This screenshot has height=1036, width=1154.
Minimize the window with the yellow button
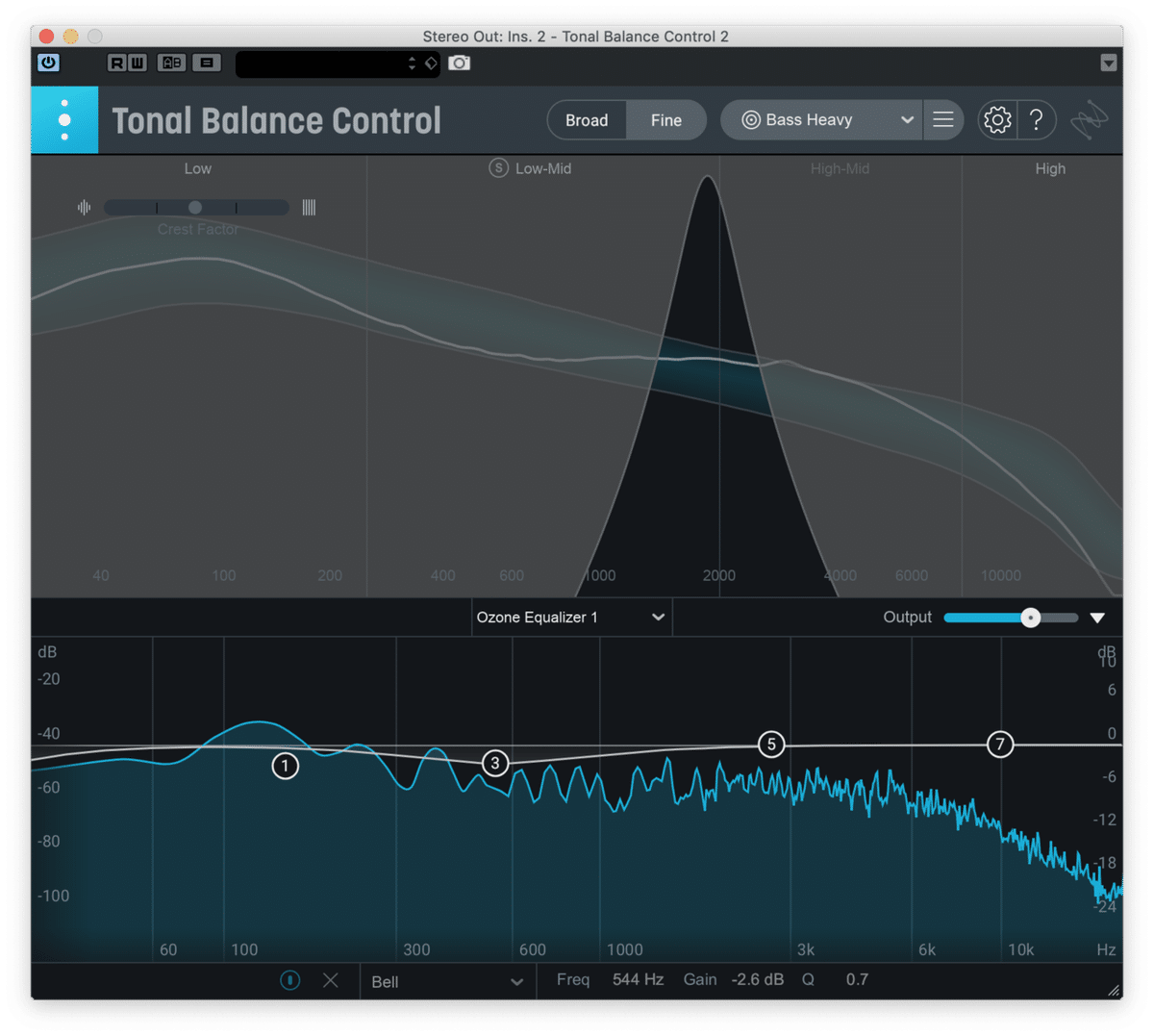pos(70,37)
